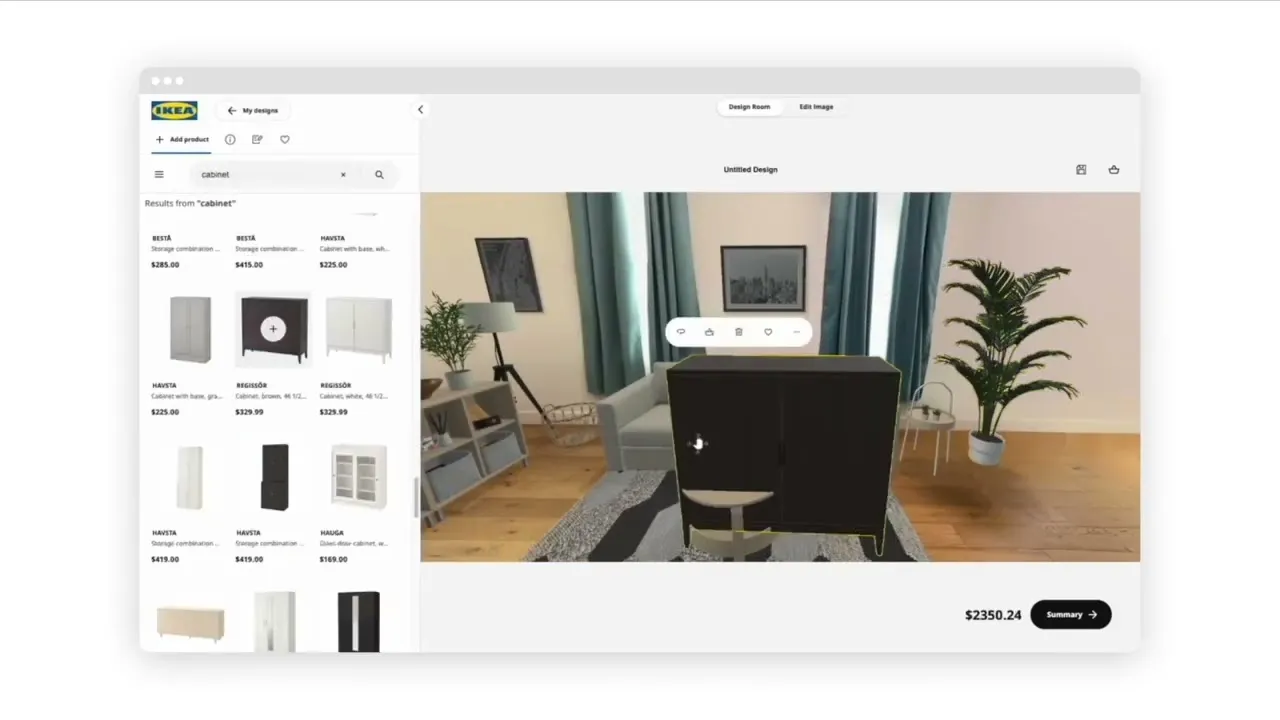
Task: Click the design notes icon in the left panel
Action: point(257,139)
